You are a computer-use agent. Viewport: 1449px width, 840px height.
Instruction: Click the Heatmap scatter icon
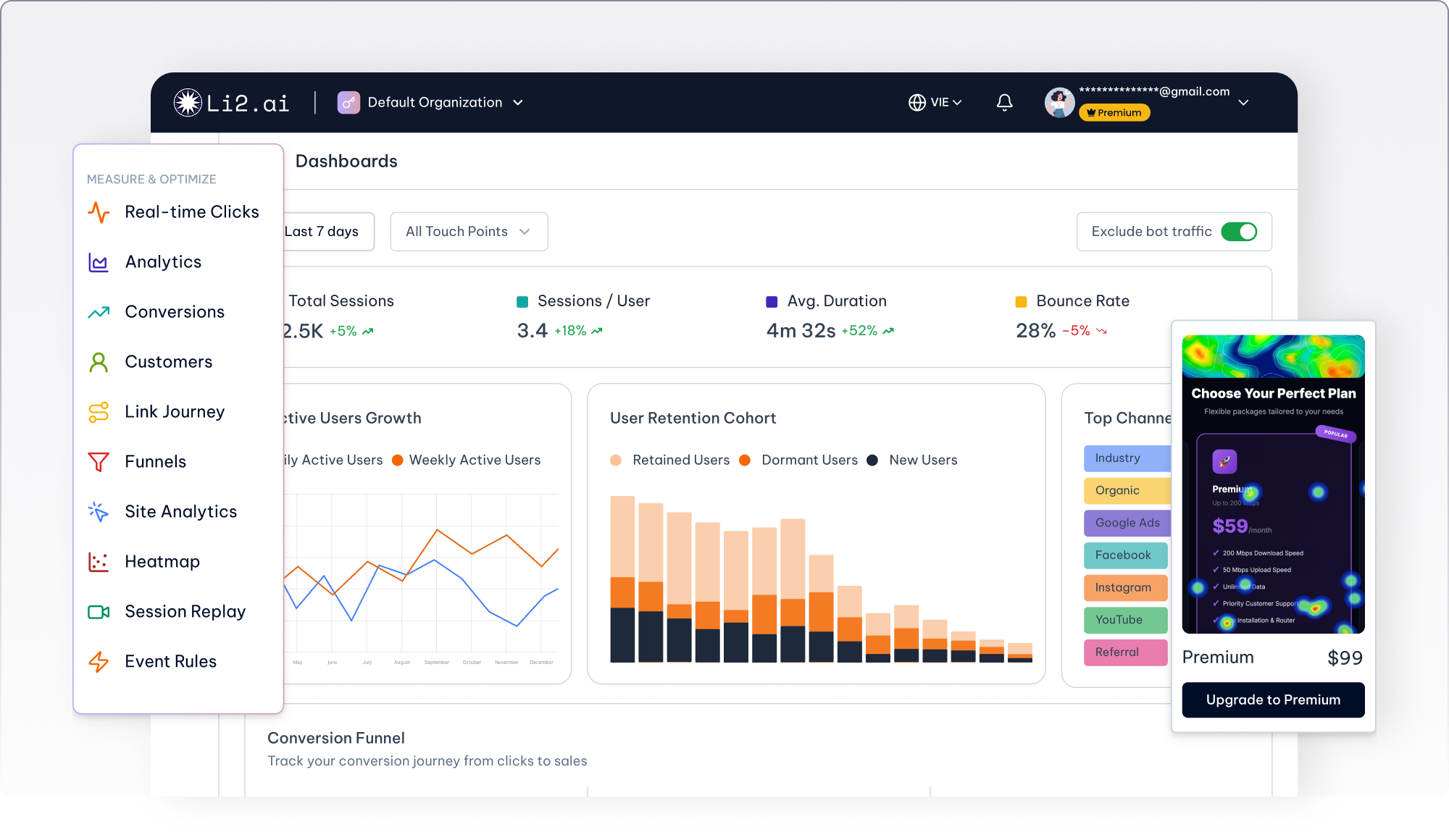coord(99,562)
